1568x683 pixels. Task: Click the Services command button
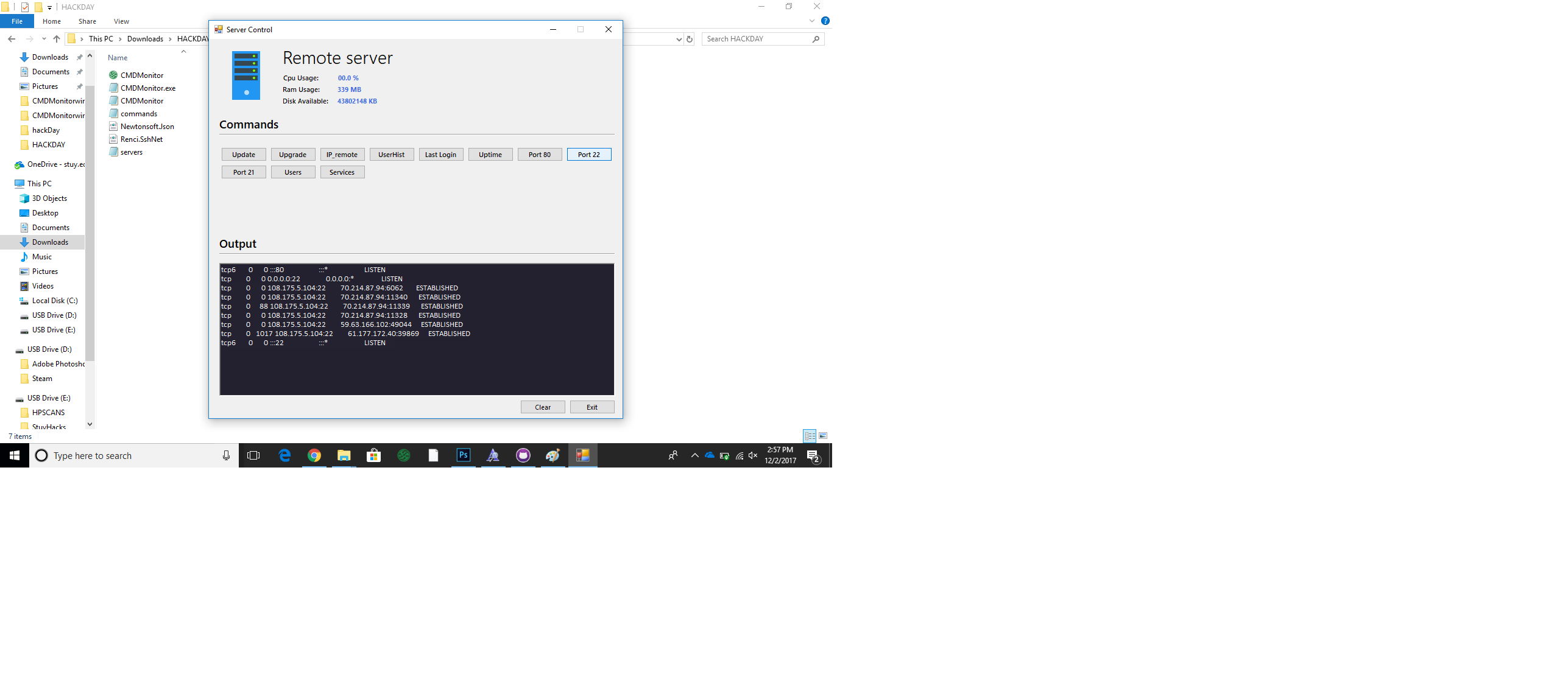point(342,172)
